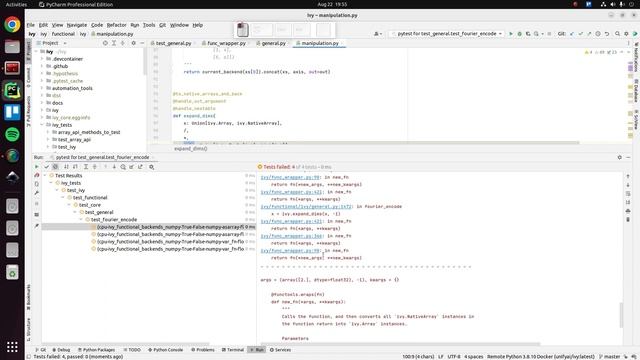Click Select Opened File target icon in Project panel
The height and width of the screenshot is (360, 640).
(x=105, y=43)
